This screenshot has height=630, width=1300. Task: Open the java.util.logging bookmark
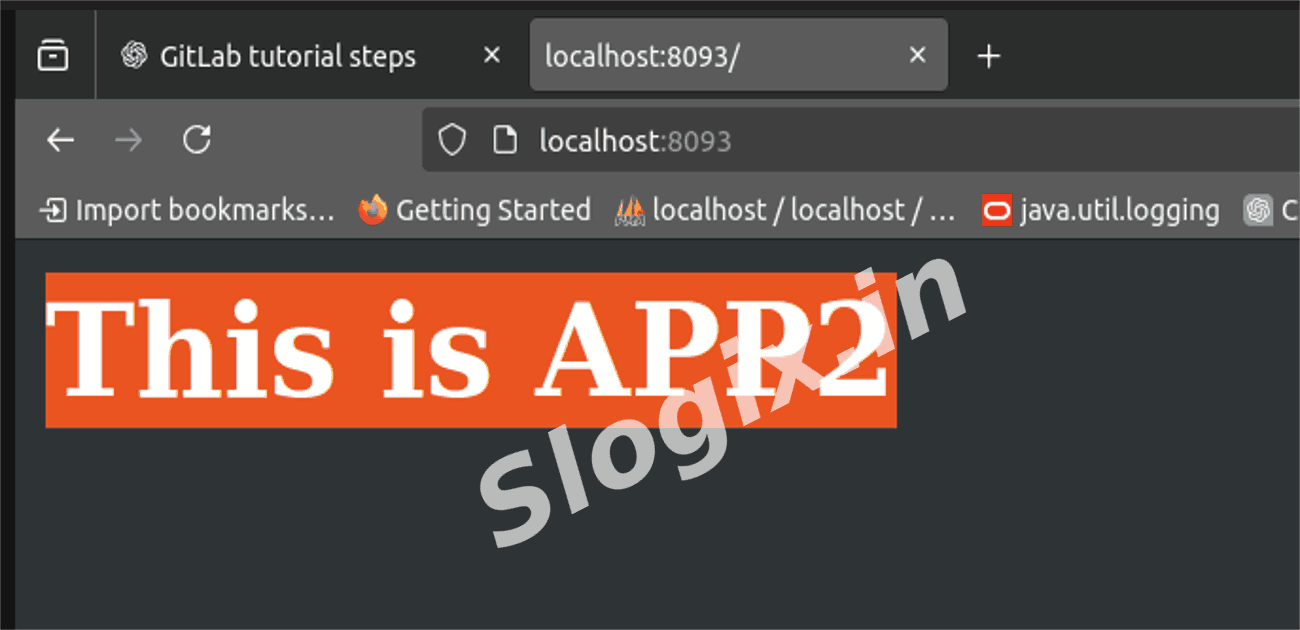coord(1101,210)
